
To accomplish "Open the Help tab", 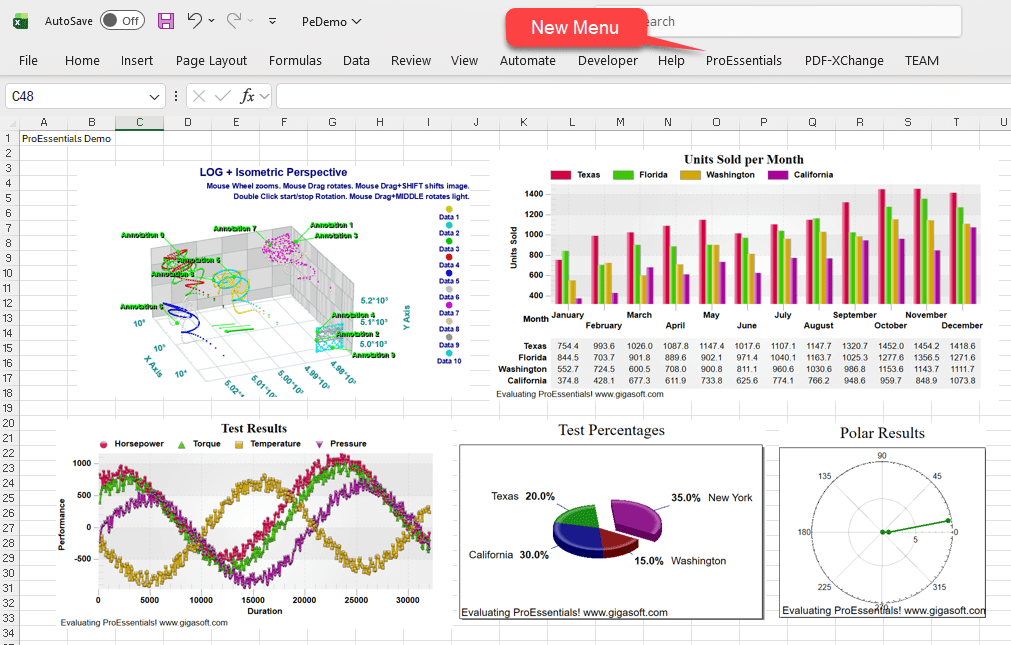I will coord(671,61).
